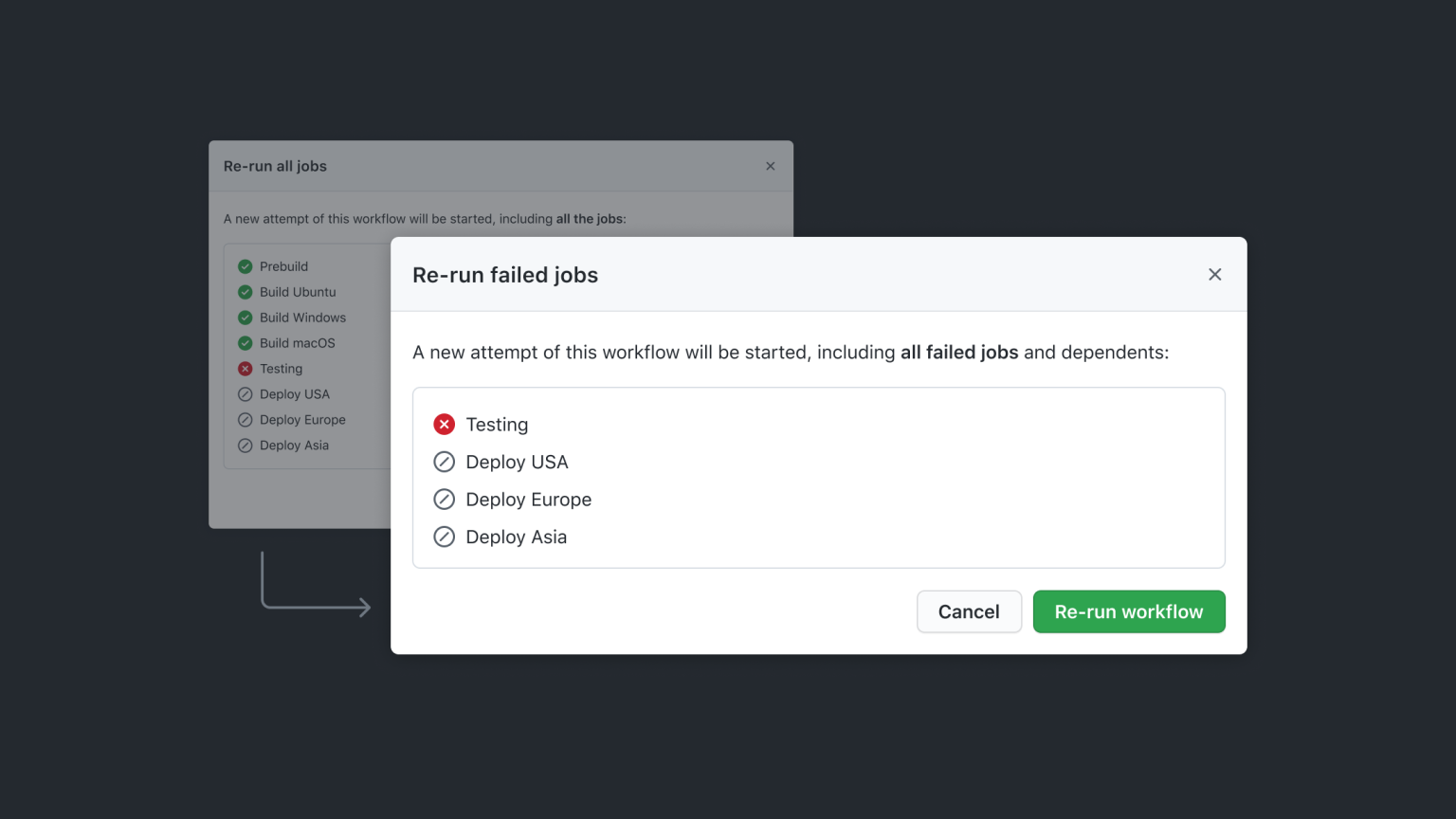
Task: Click the skipped icon beside Deploy Europe
Action: pos(445,499)
